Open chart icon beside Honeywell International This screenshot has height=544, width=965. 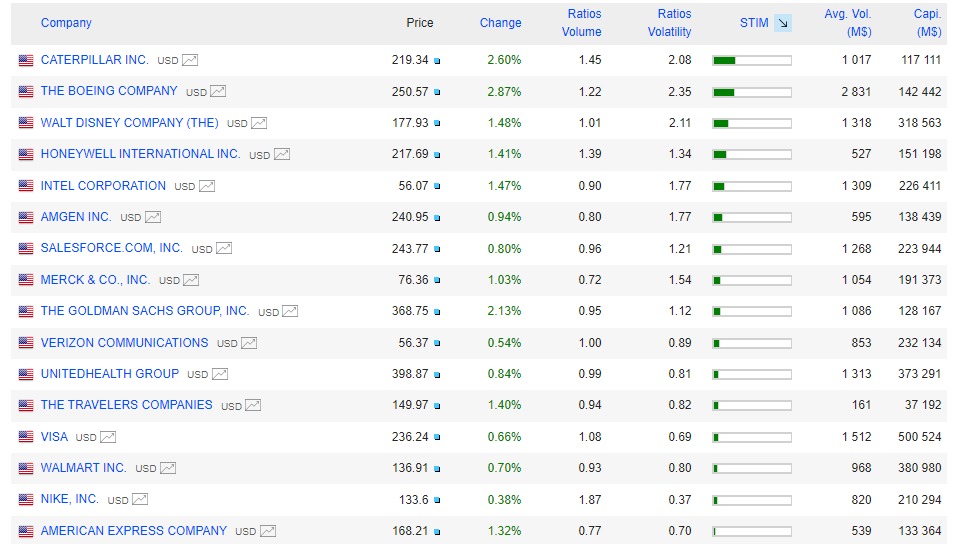282,154
